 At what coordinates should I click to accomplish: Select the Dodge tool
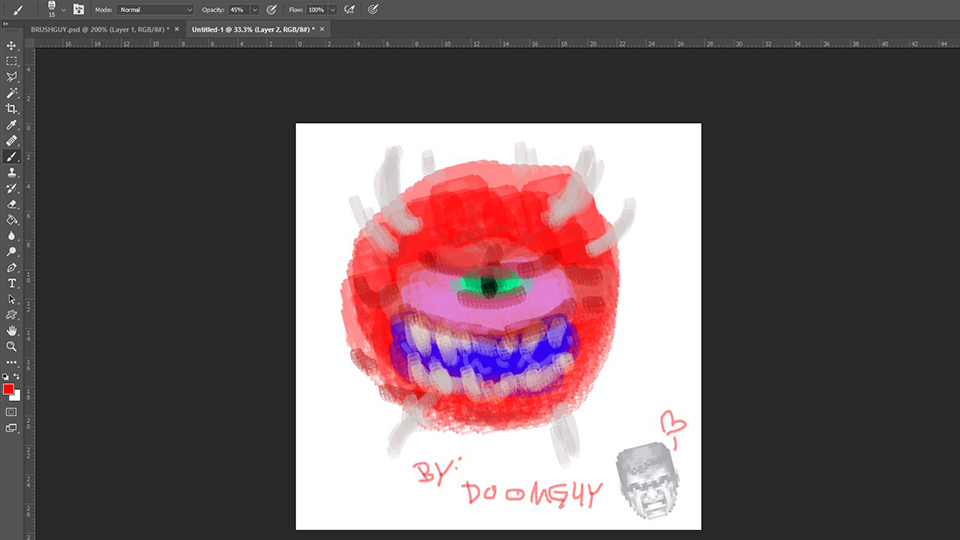(x=11, y=252)
